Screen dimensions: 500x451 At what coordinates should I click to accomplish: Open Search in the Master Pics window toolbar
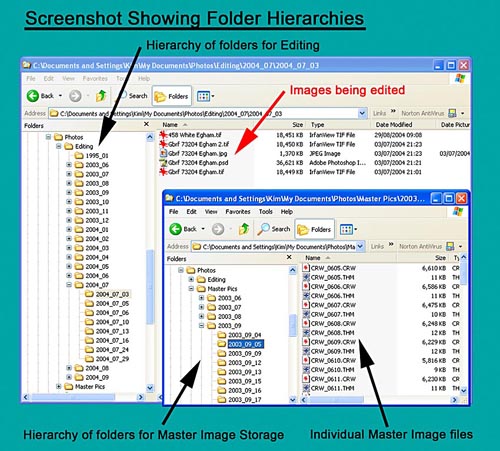(x=274, y=229)
